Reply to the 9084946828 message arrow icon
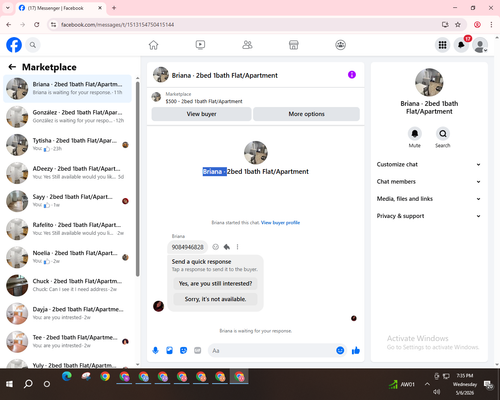 tap(227, 247)
